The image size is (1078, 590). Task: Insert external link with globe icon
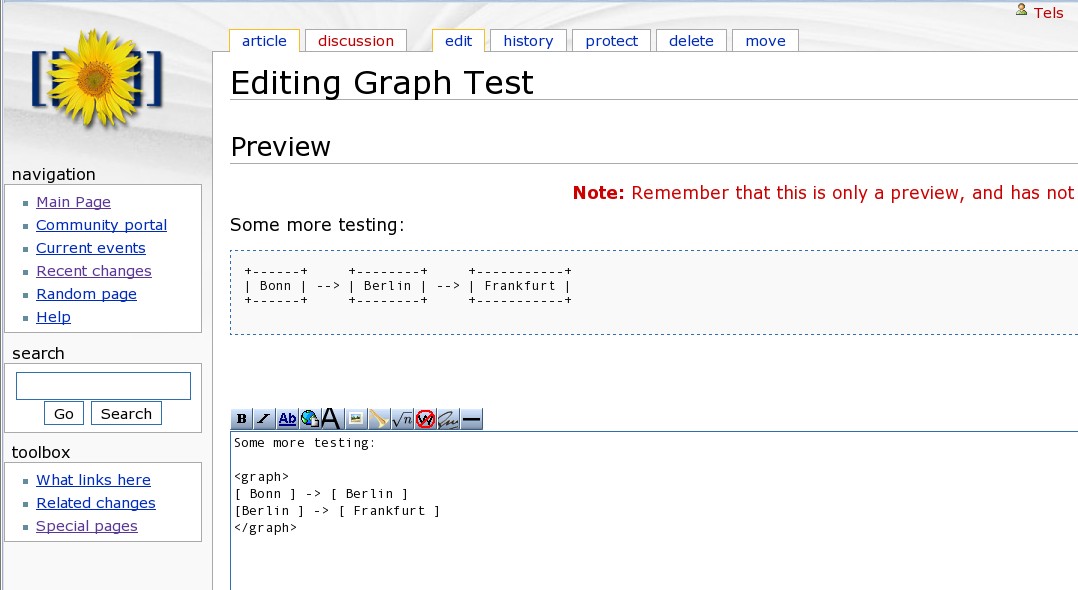(x=309, y=419)
